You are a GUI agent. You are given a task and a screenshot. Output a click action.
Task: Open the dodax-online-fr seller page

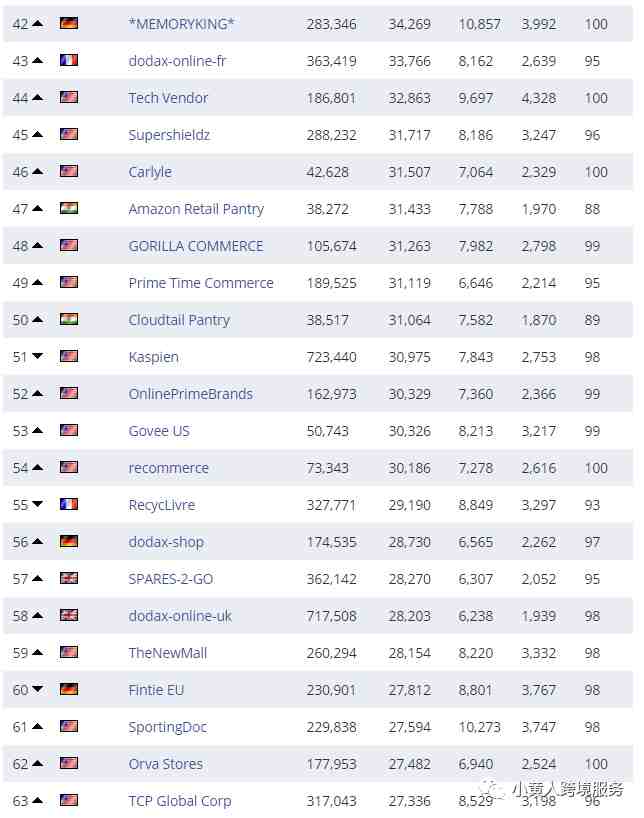(177, 61)
